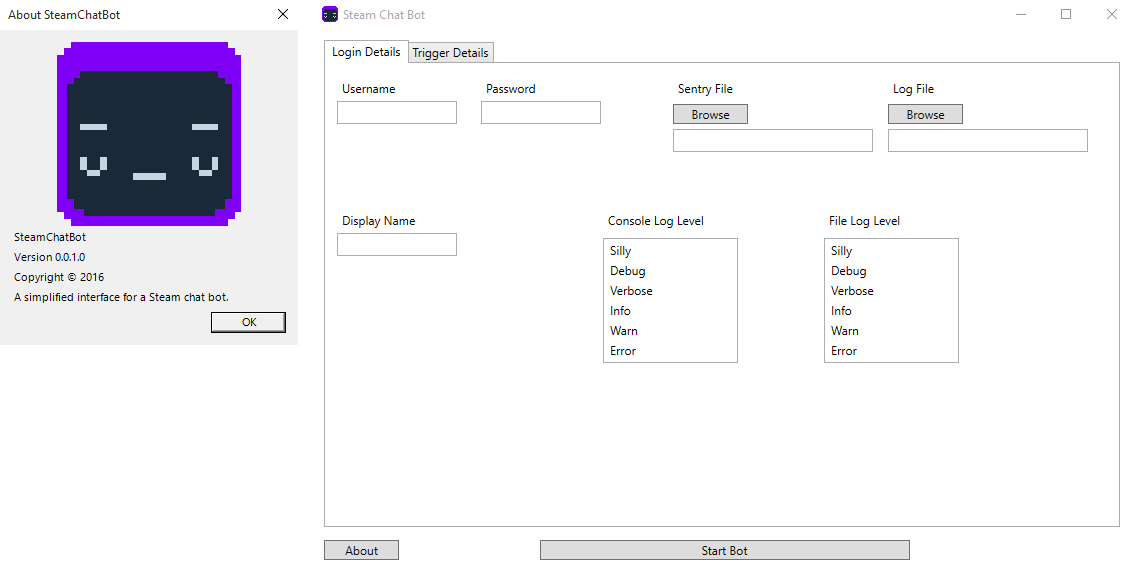
Task: Maximize the Steam Chat Bot window
Action: click(x=1066, y=14)
